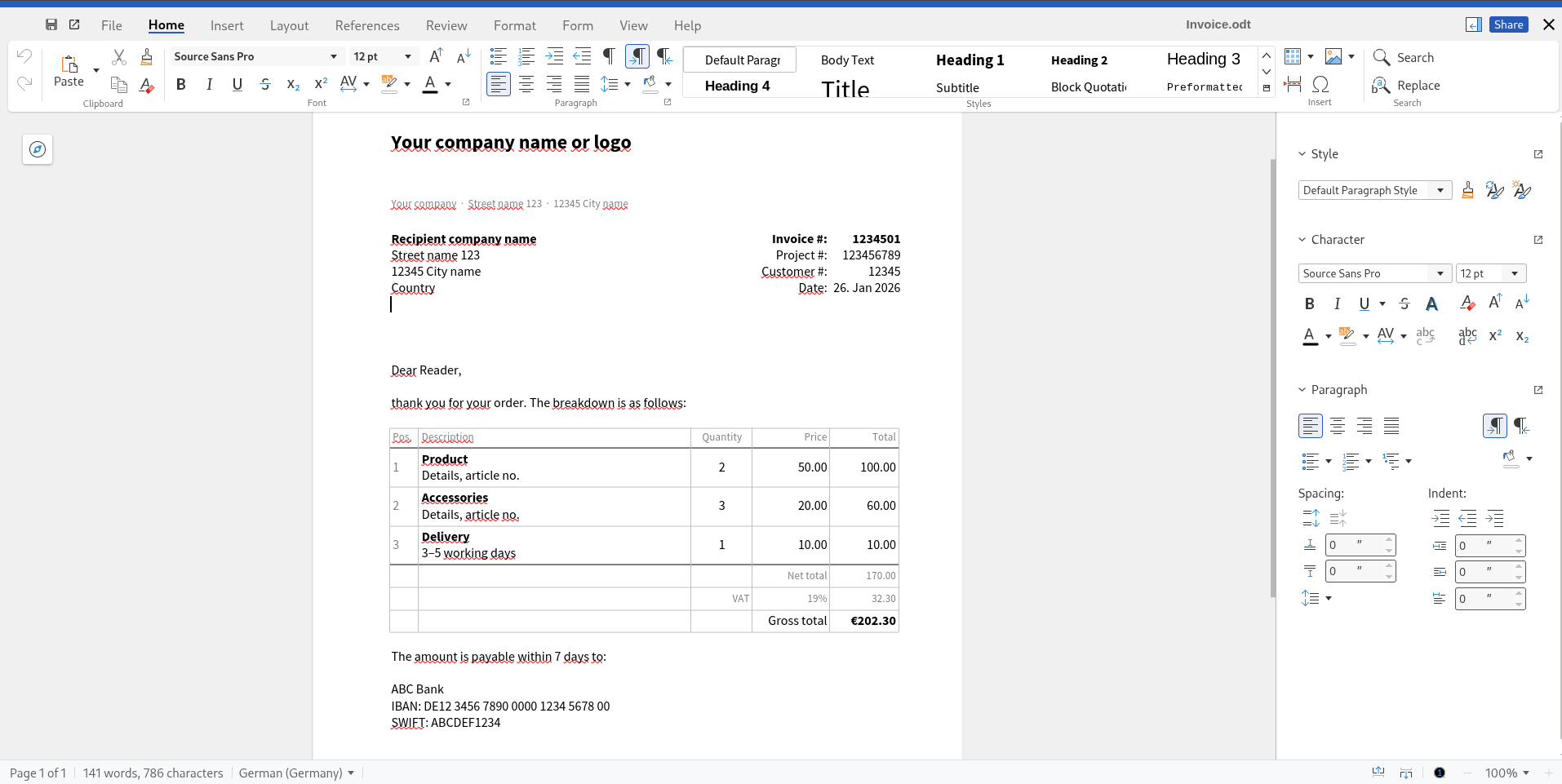1562x784 pixels.
Task: Toggle formatting marks pilcrow in ribbon
Action: [609, 56]
